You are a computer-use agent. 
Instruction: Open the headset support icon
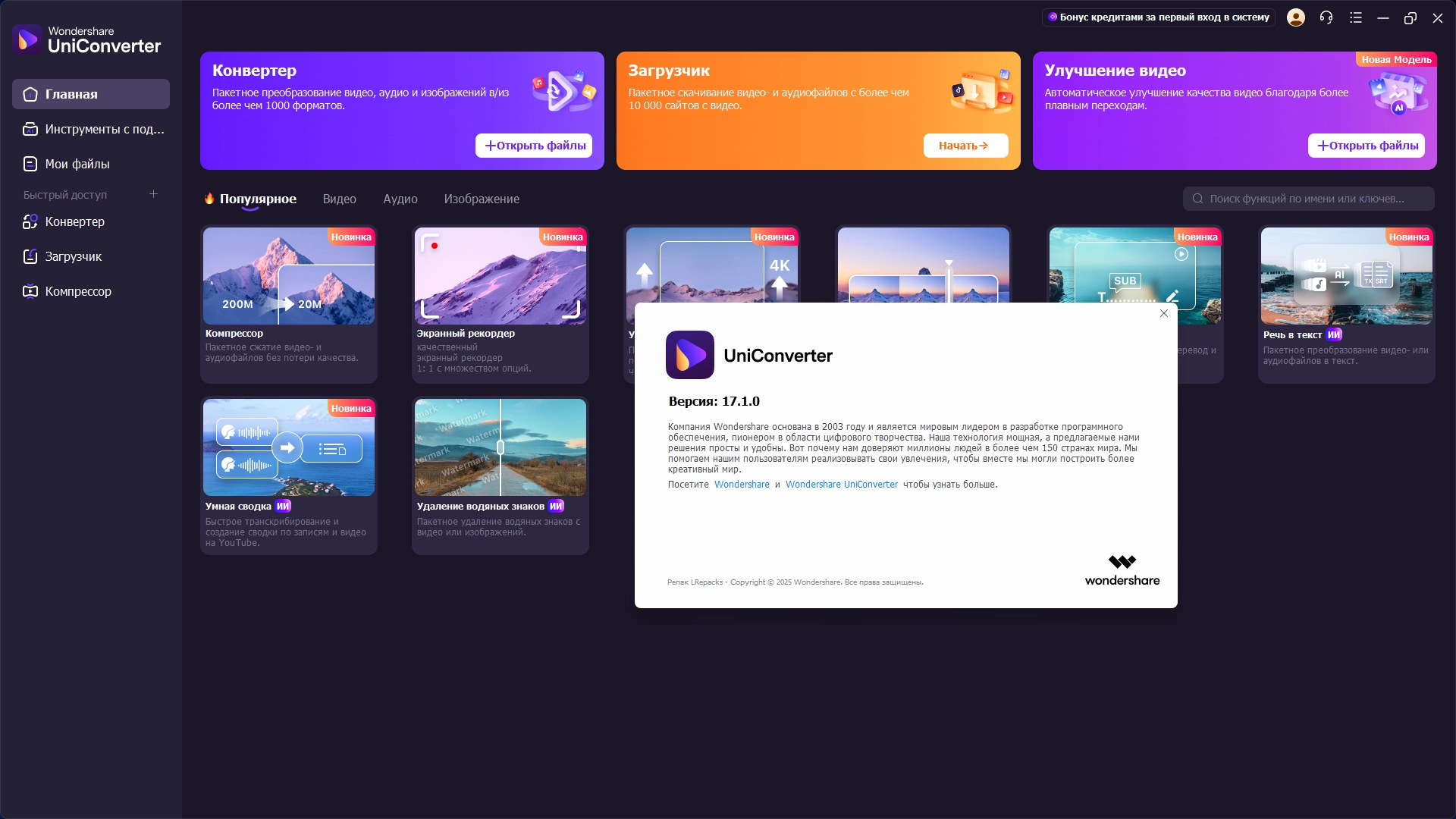pyautogui.click(x=1326, y=17)
